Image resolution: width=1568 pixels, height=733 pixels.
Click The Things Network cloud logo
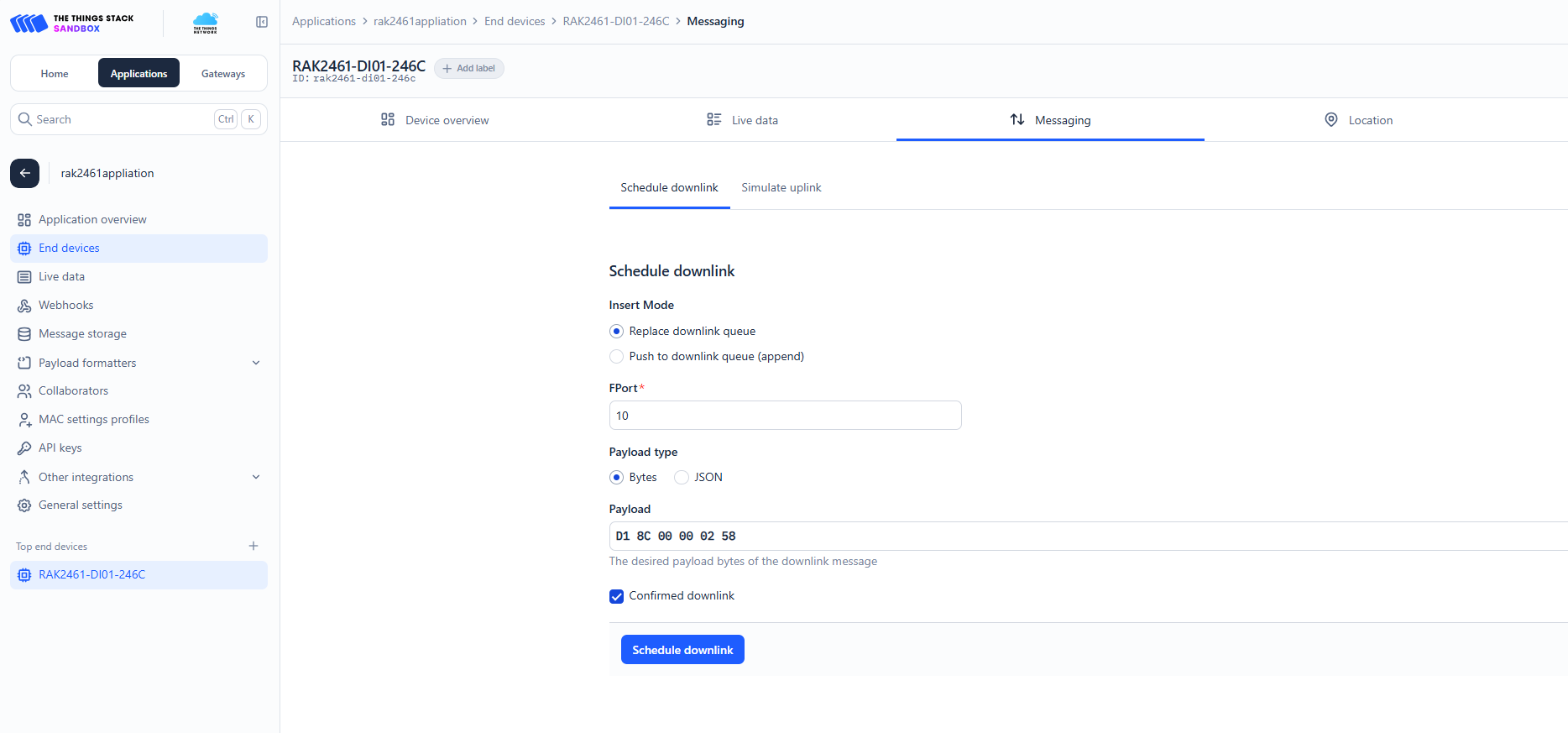pyautogui.click(x=205, y=23)
